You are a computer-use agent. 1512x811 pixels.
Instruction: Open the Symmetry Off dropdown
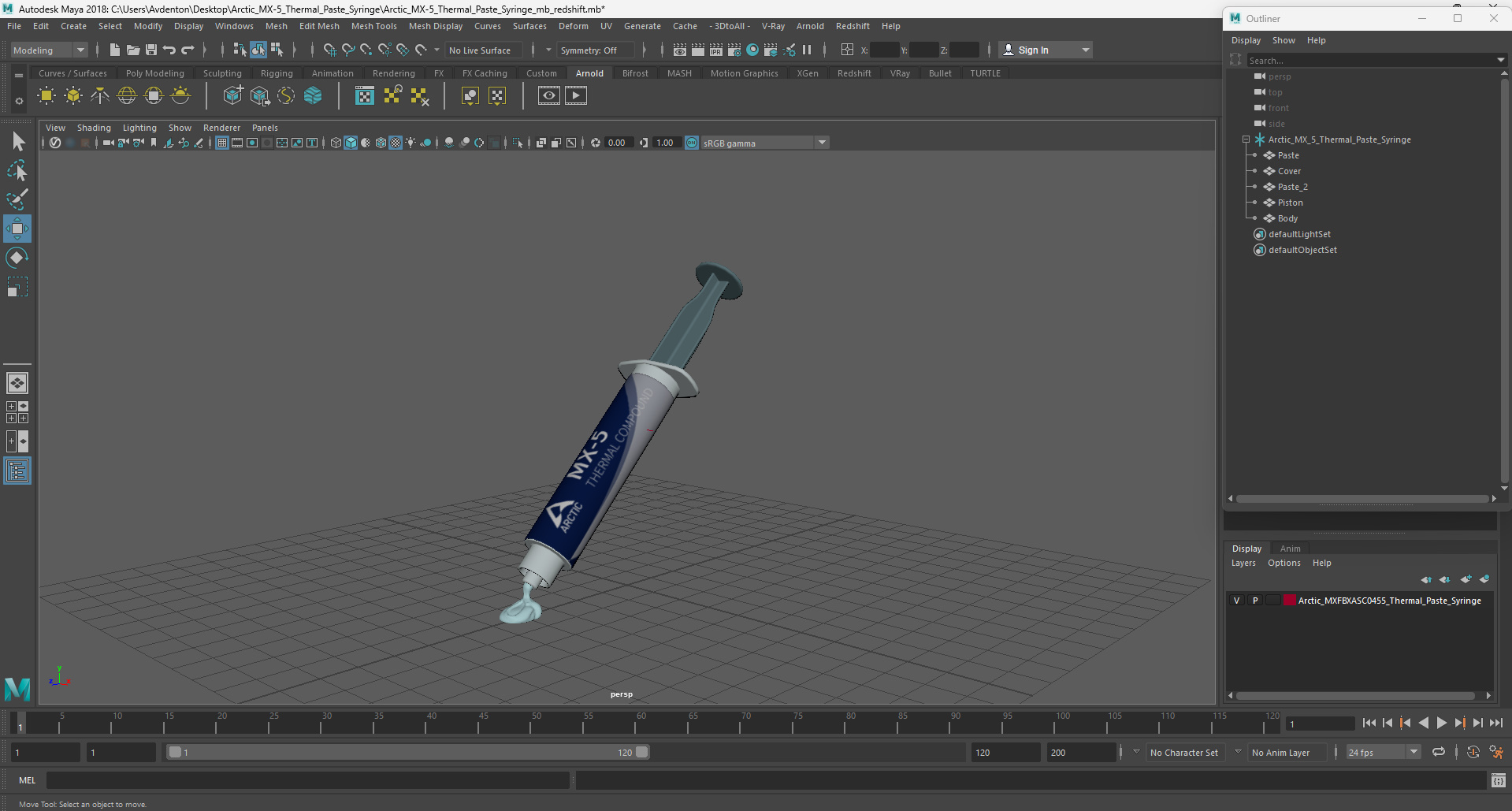549,50
